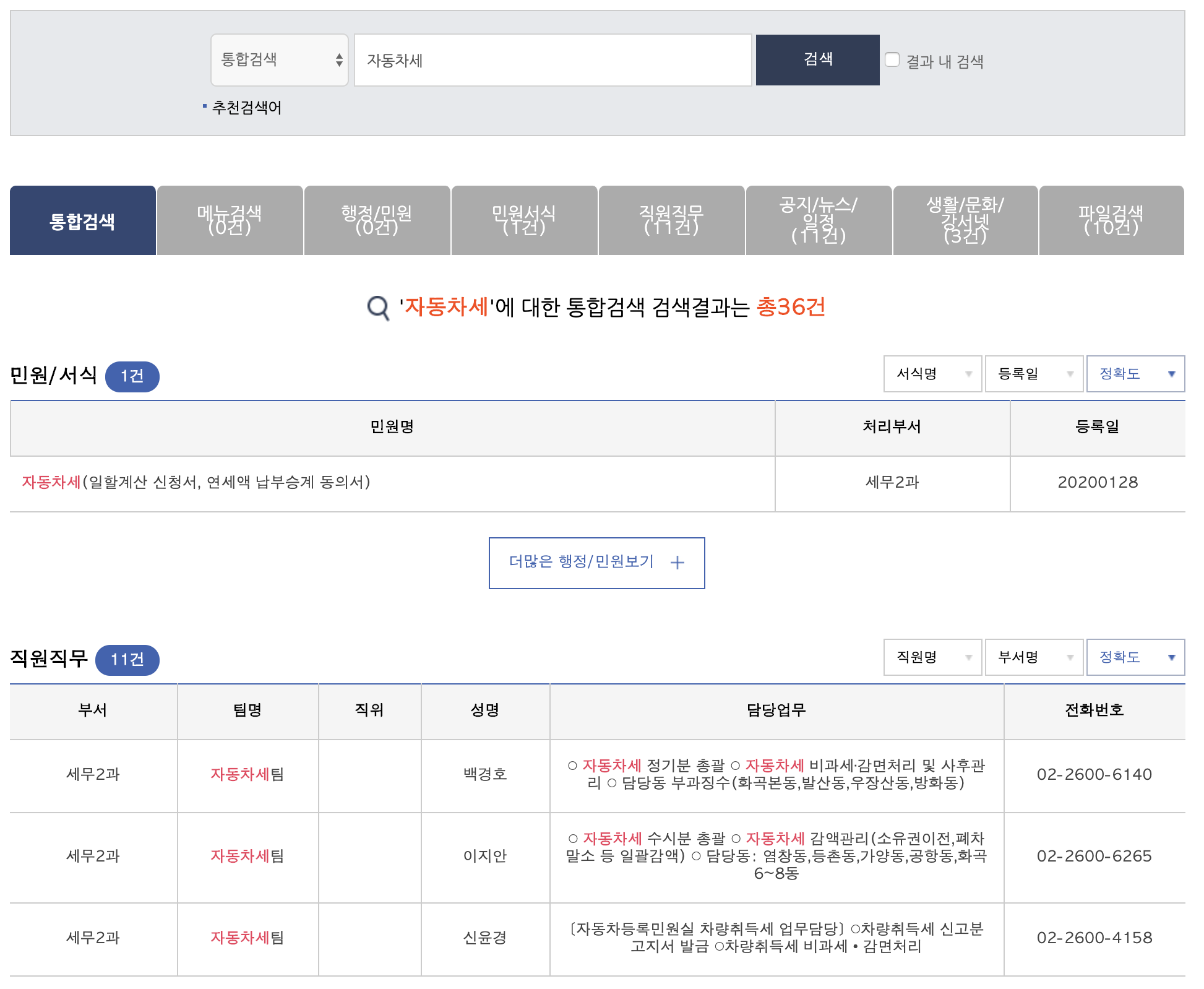Image resolution: width=1204 pixels, height=989 pixels.
Task: Click 더많은 행정/민원보기 button
Action: click(x=596, y=563)
